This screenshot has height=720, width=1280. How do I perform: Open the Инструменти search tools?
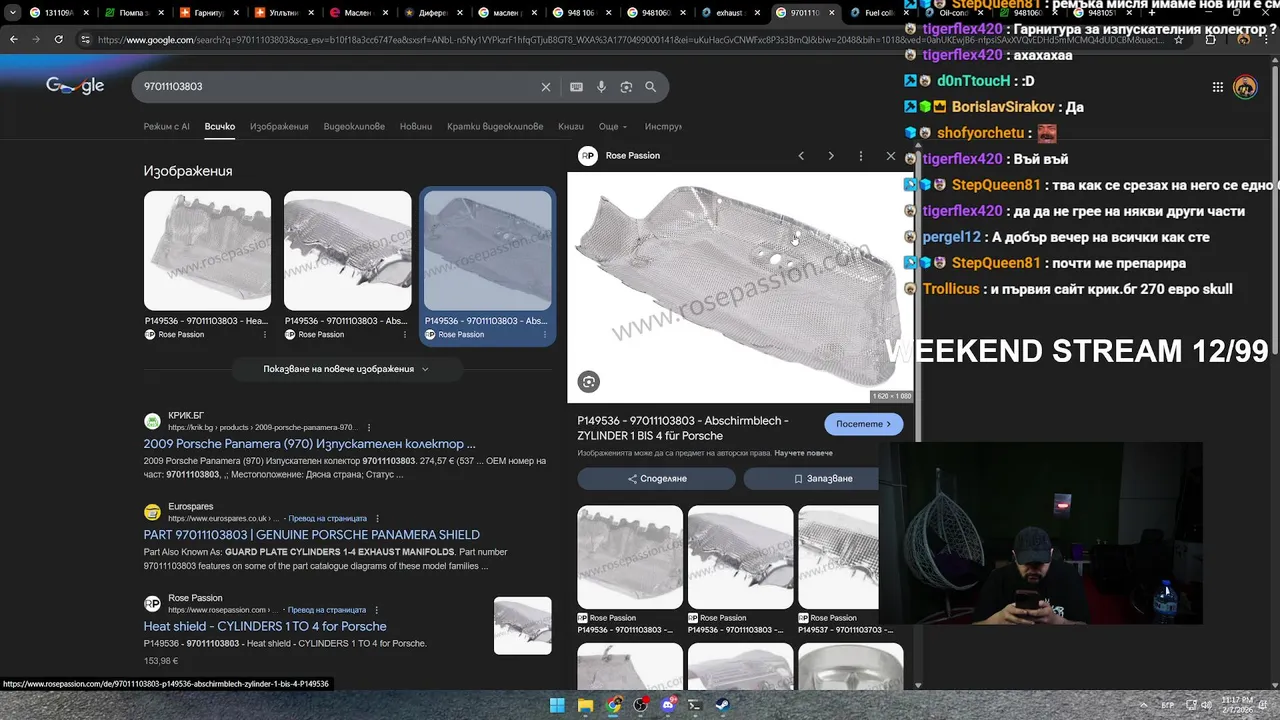[664, 127]
